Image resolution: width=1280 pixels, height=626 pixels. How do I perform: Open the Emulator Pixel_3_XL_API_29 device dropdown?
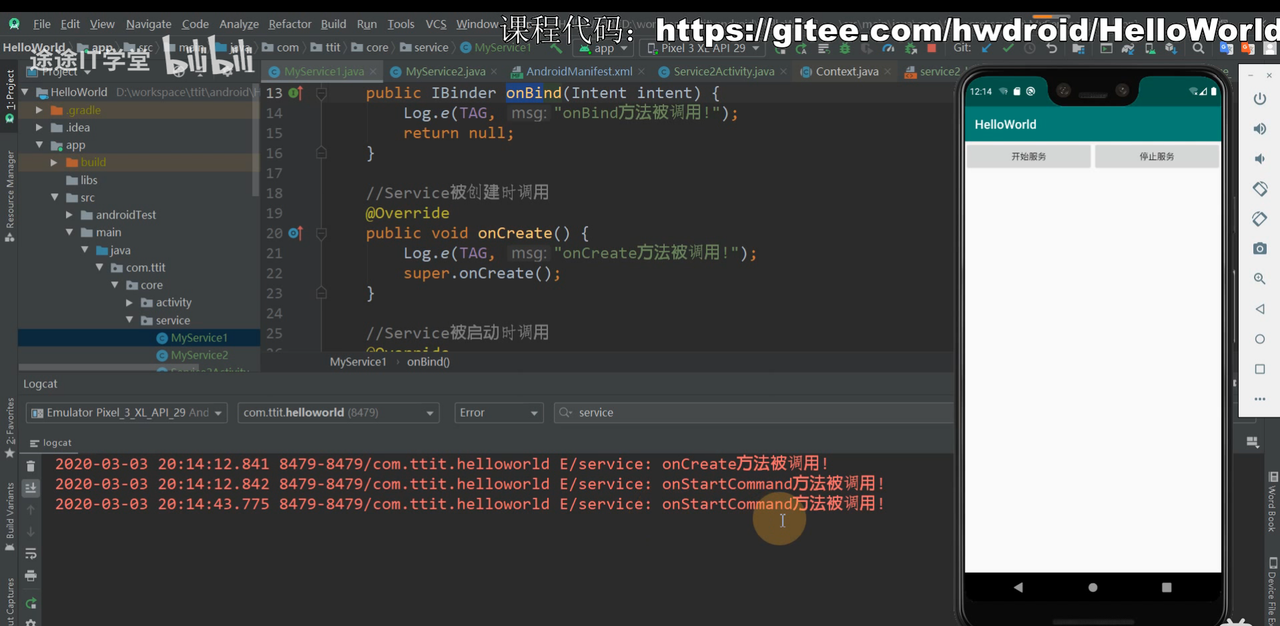coord(126,412)
